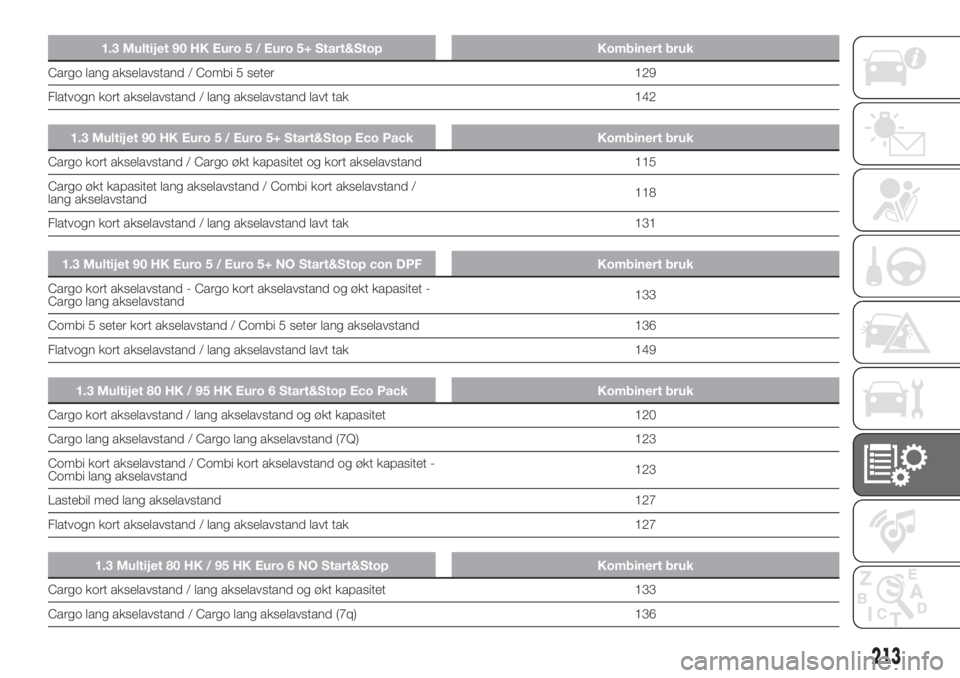Select the maintenance car and wrench icon

click(x=894, y=398)
